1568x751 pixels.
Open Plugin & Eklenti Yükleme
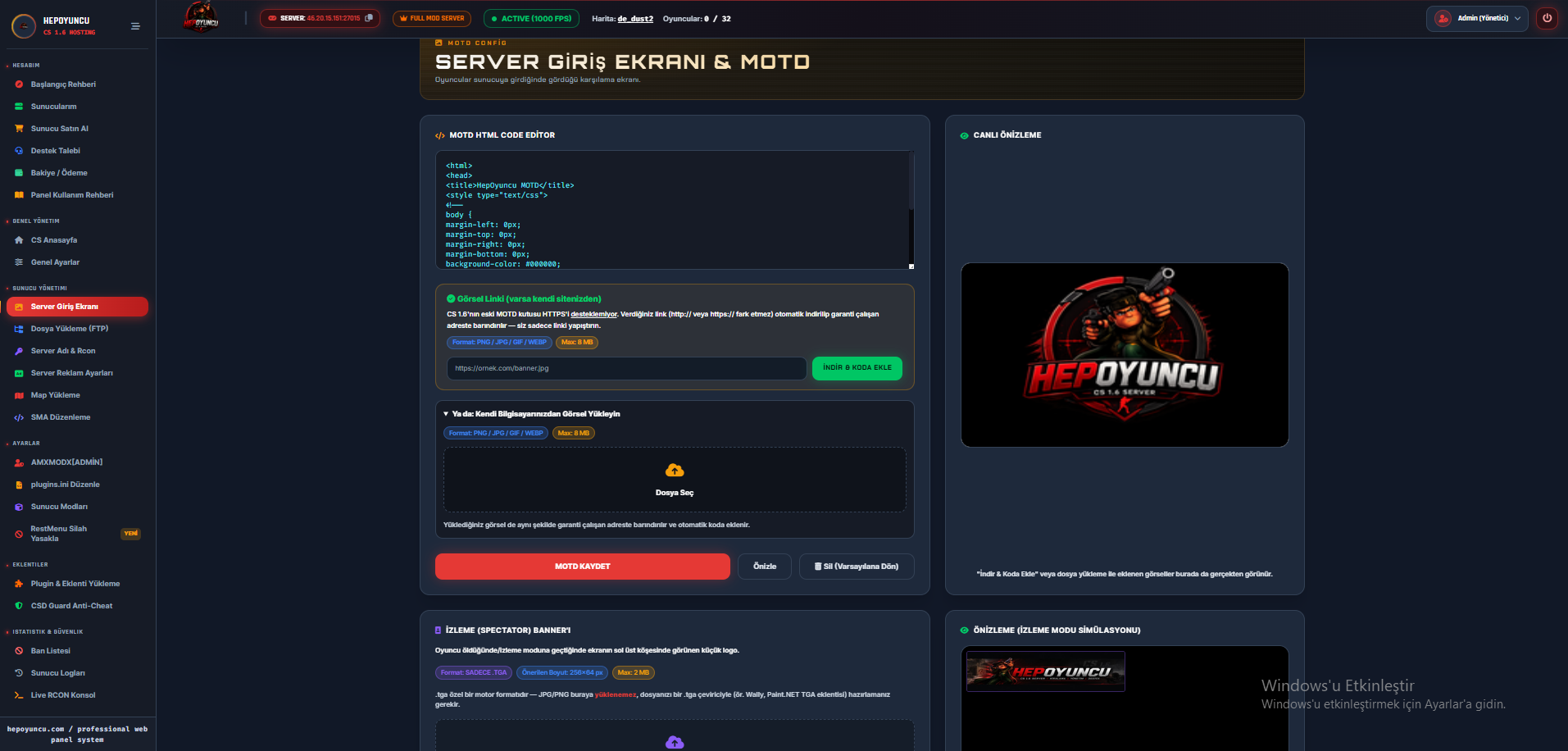click(x=75, y=584)
